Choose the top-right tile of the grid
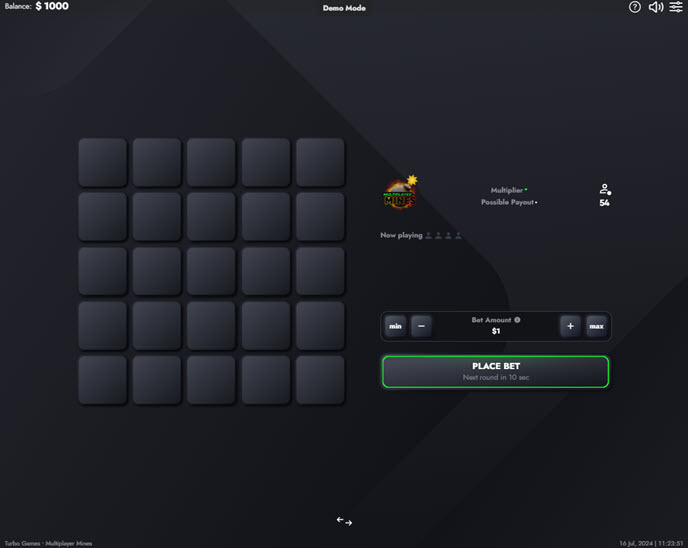The width and height of the screenshot is (688, 548). pos(319,162)
